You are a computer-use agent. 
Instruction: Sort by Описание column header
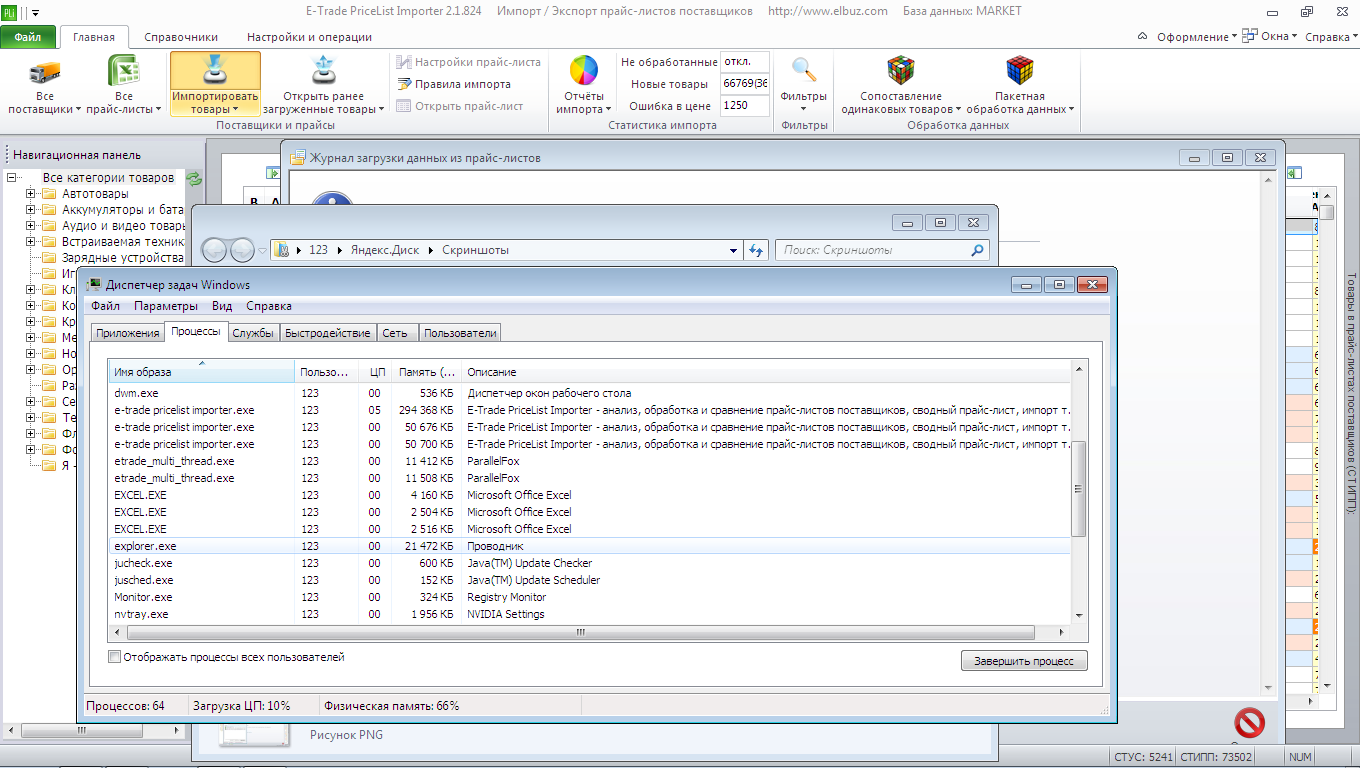[x=765, y=372]
